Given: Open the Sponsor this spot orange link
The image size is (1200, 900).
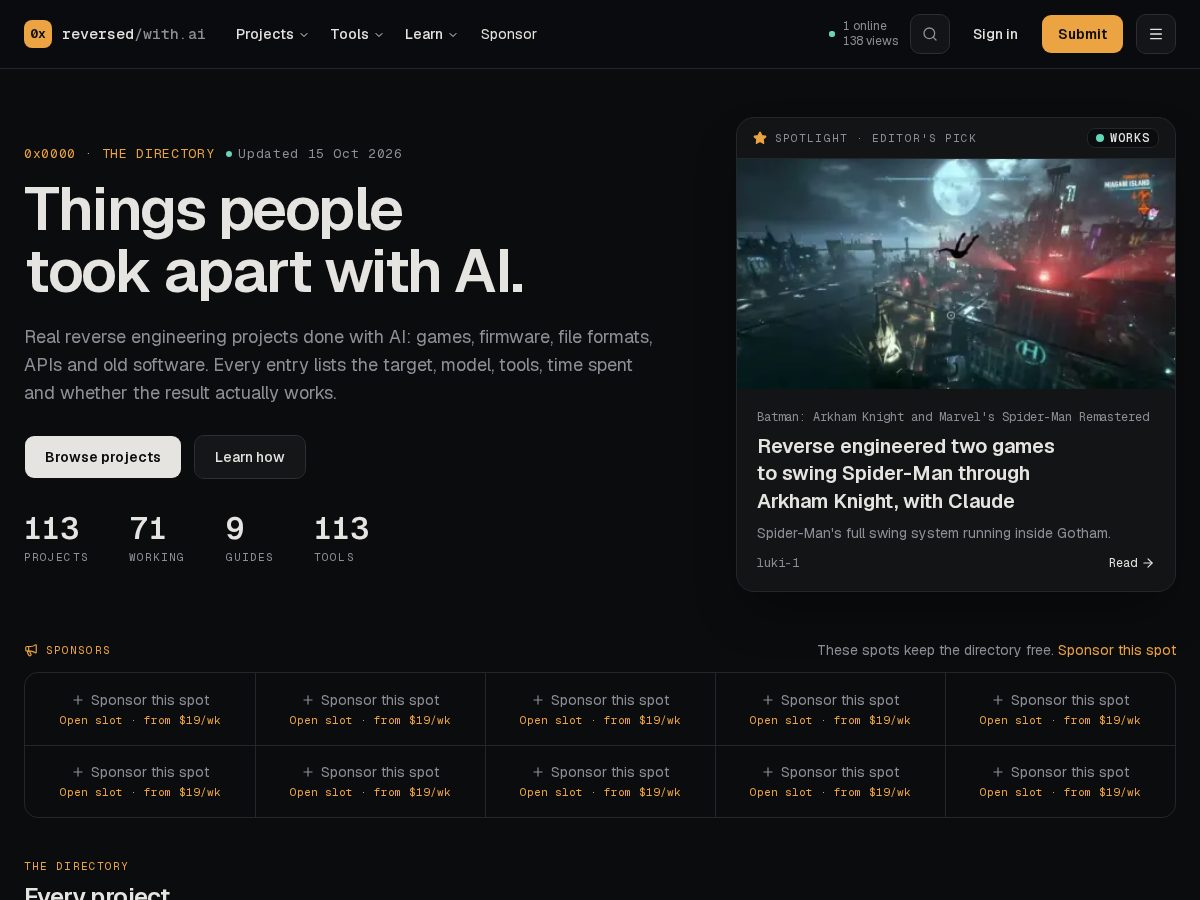Looking at the screenshot, I should click(1117, 650).
